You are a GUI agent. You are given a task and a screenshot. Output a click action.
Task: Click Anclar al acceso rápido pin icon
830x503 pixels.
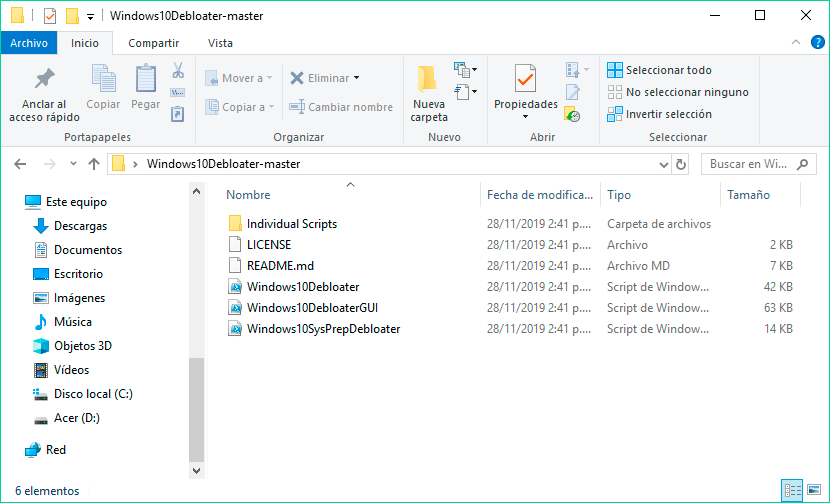[44, 79]
